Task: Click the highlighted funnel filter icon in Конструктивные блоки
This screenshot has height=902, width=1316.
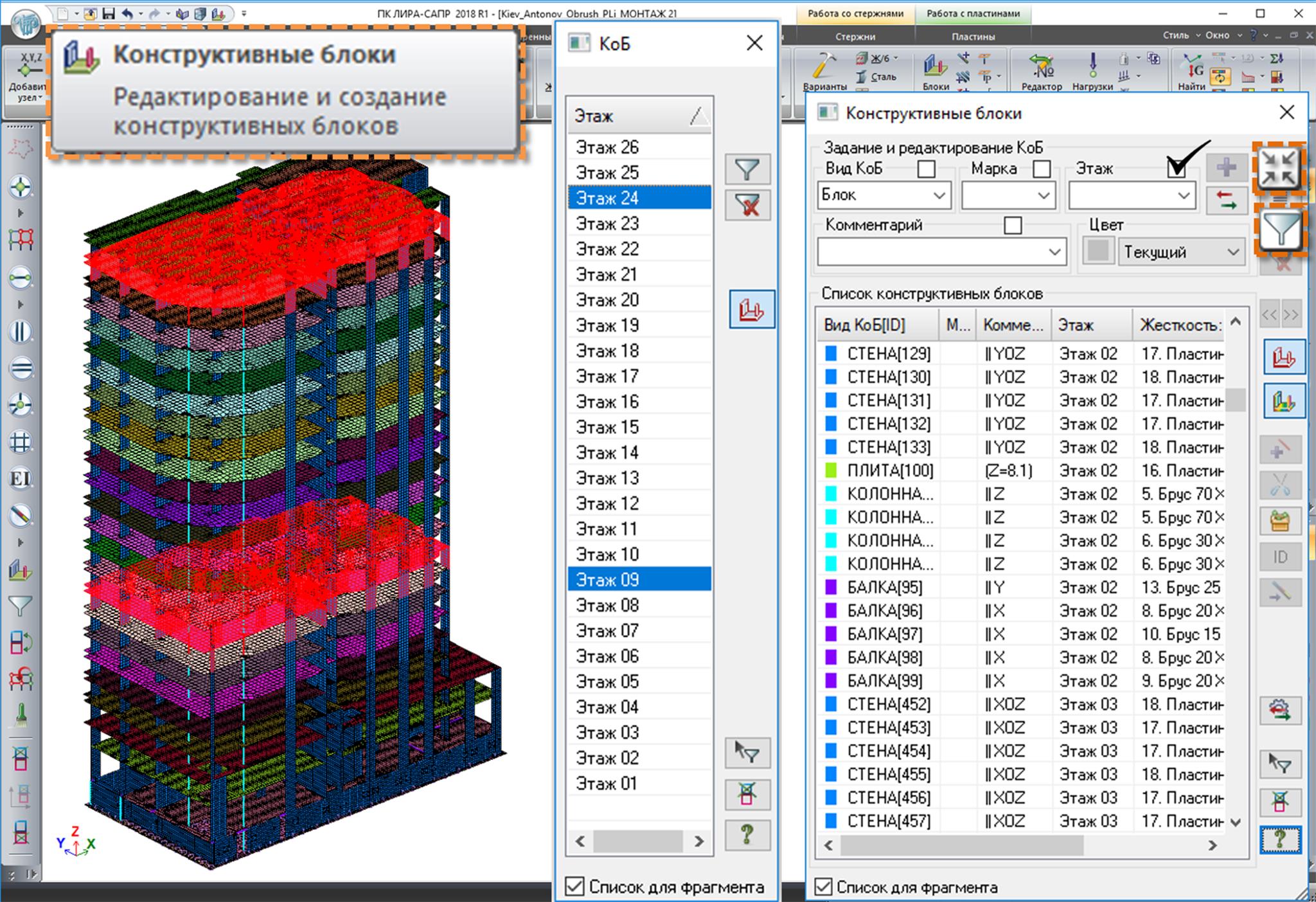Action: click(x=1279, y=230)
